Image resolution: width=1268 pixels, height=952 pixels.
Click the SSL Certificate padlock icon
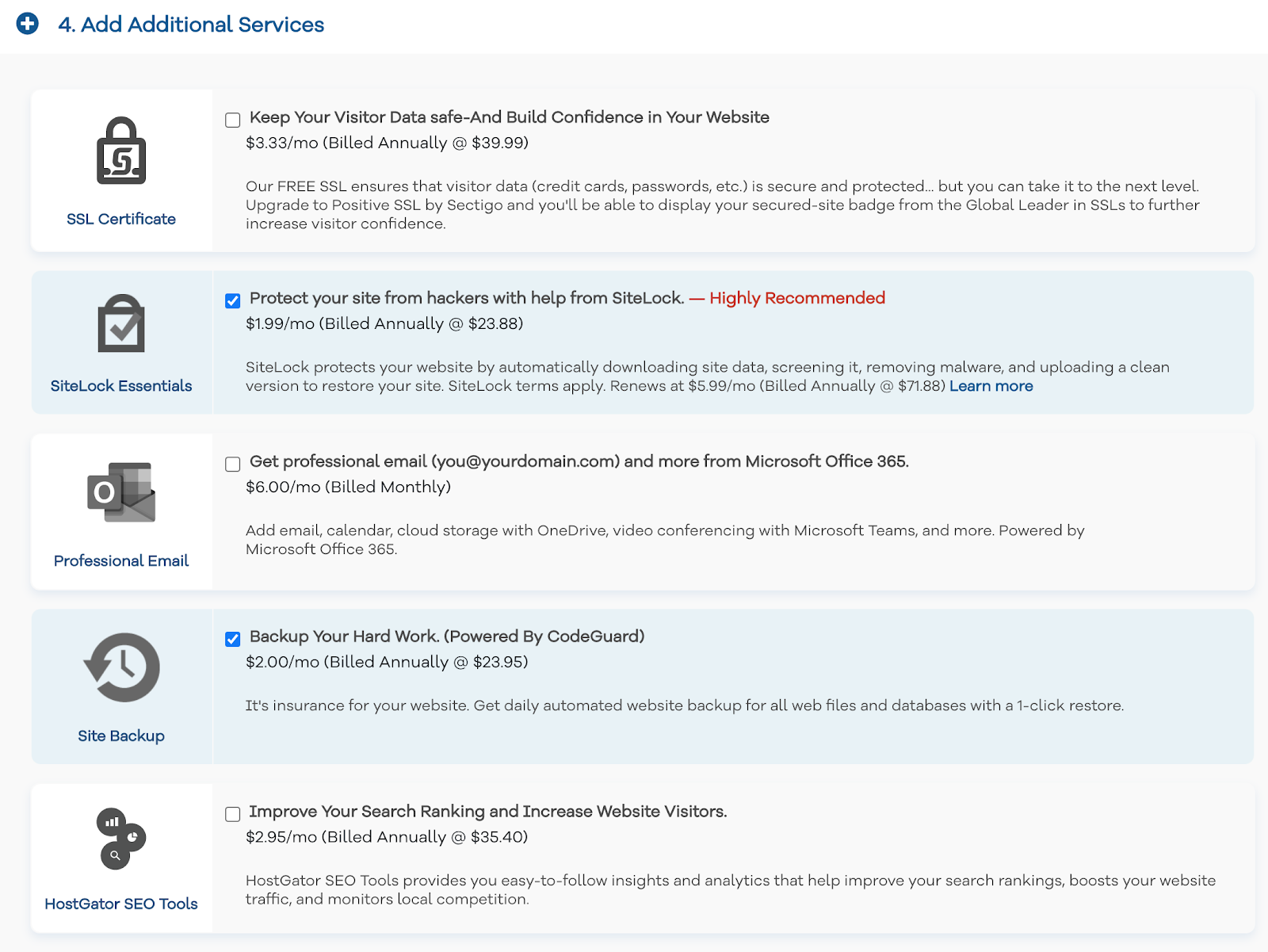tap(121, 151)
